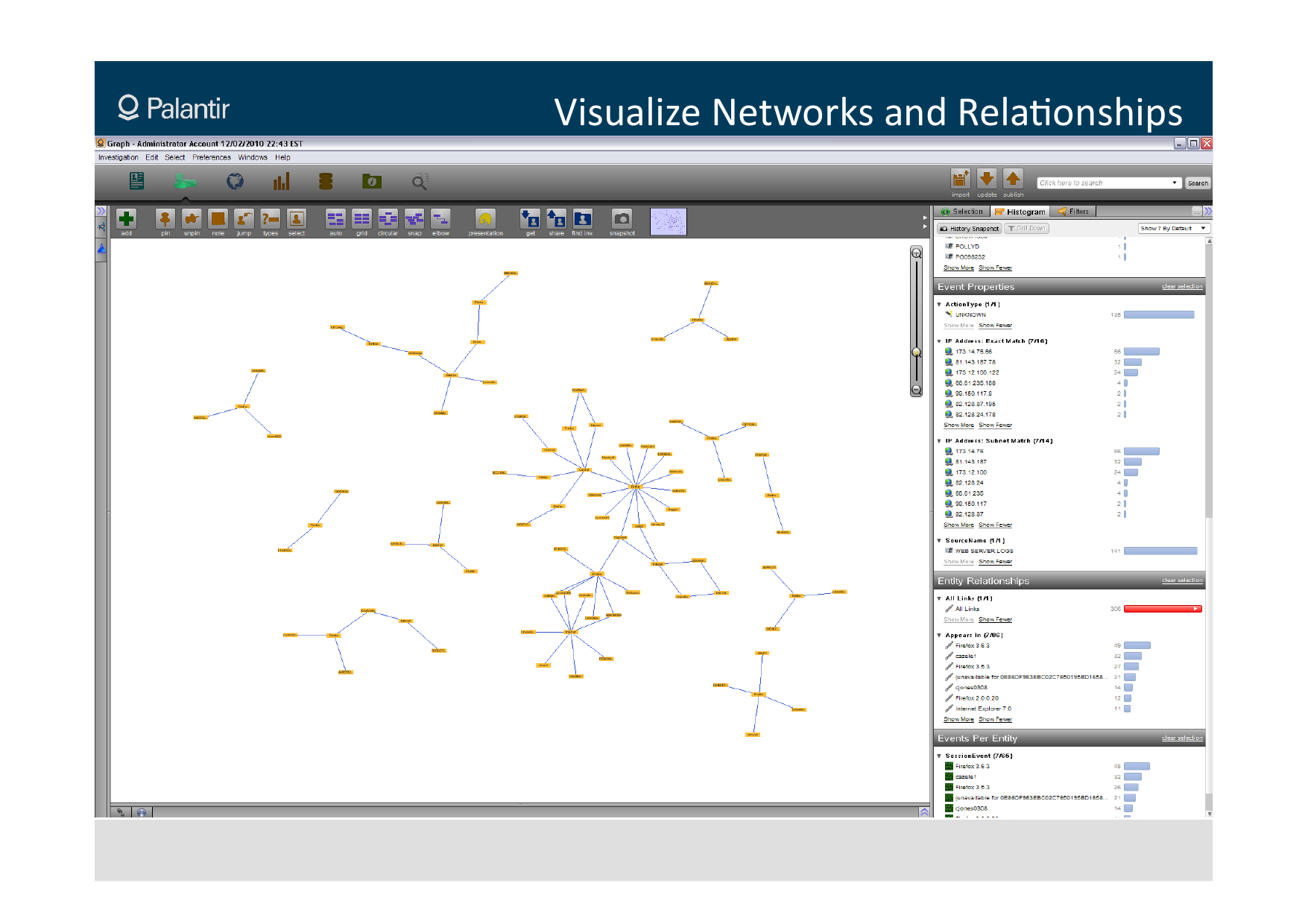Click the get icon

(x=530, y=218)
